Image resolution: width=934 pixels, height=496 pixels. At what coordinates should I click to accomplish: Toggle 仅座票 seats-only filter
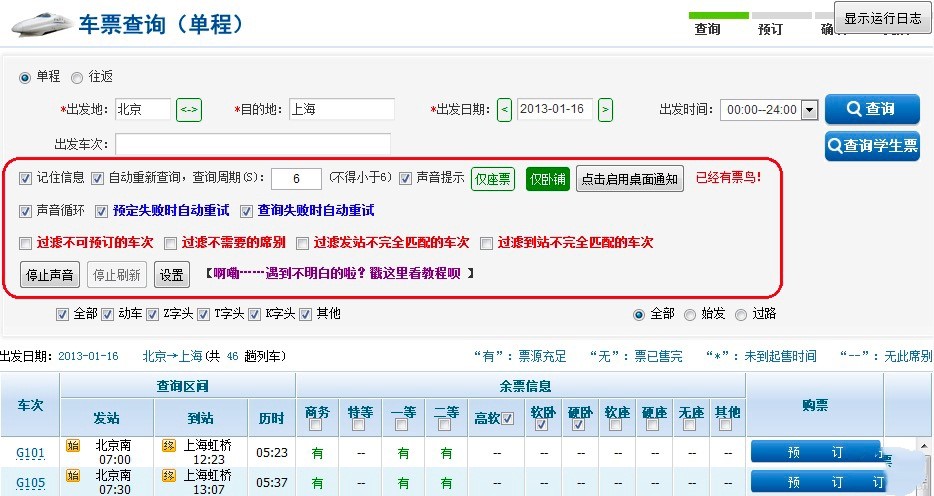[x=493, y=179]
